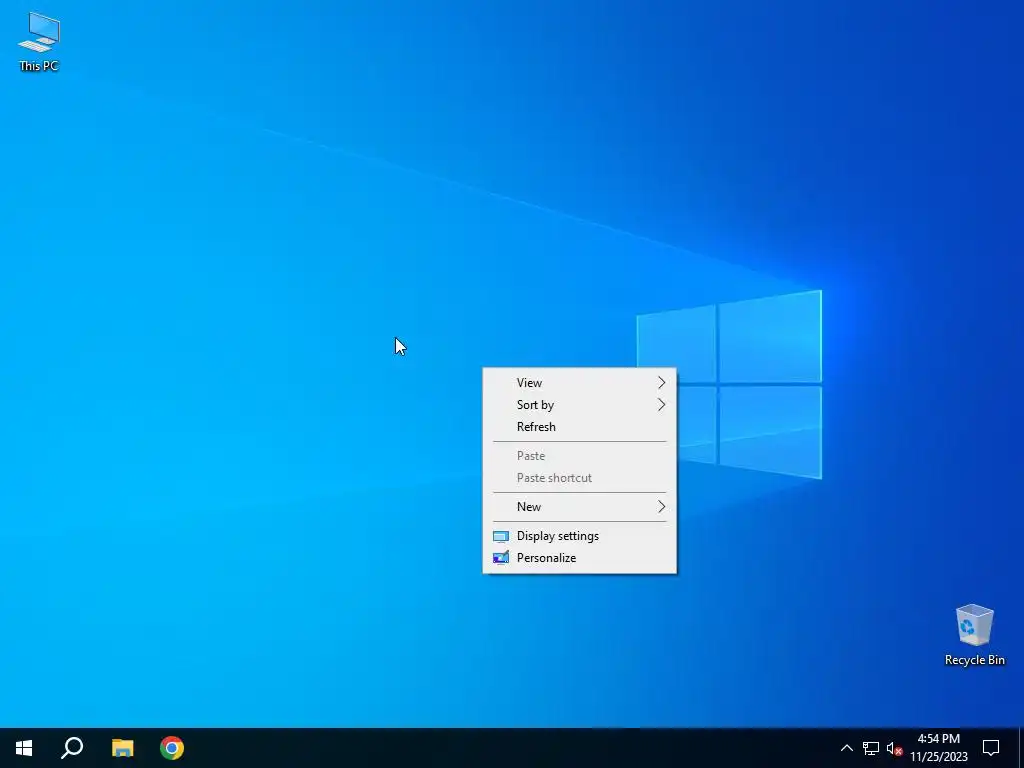
Task: Open the Action Center notifications
Action: coord(991,748)
